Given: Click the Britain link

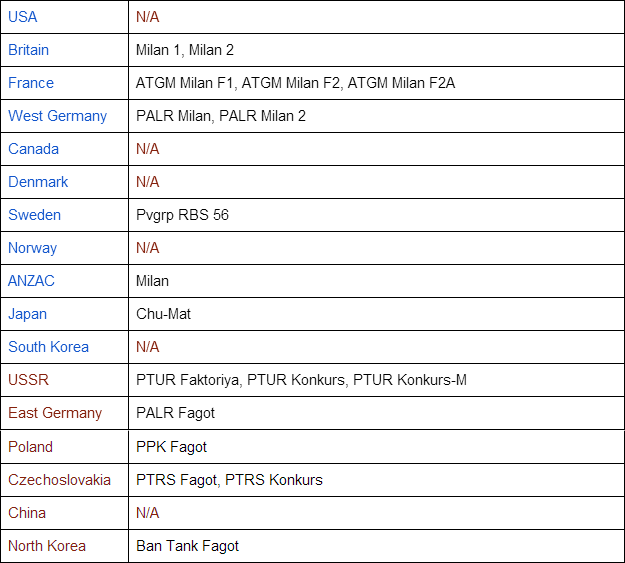Looking at the screenshot, I should point(28,50).
